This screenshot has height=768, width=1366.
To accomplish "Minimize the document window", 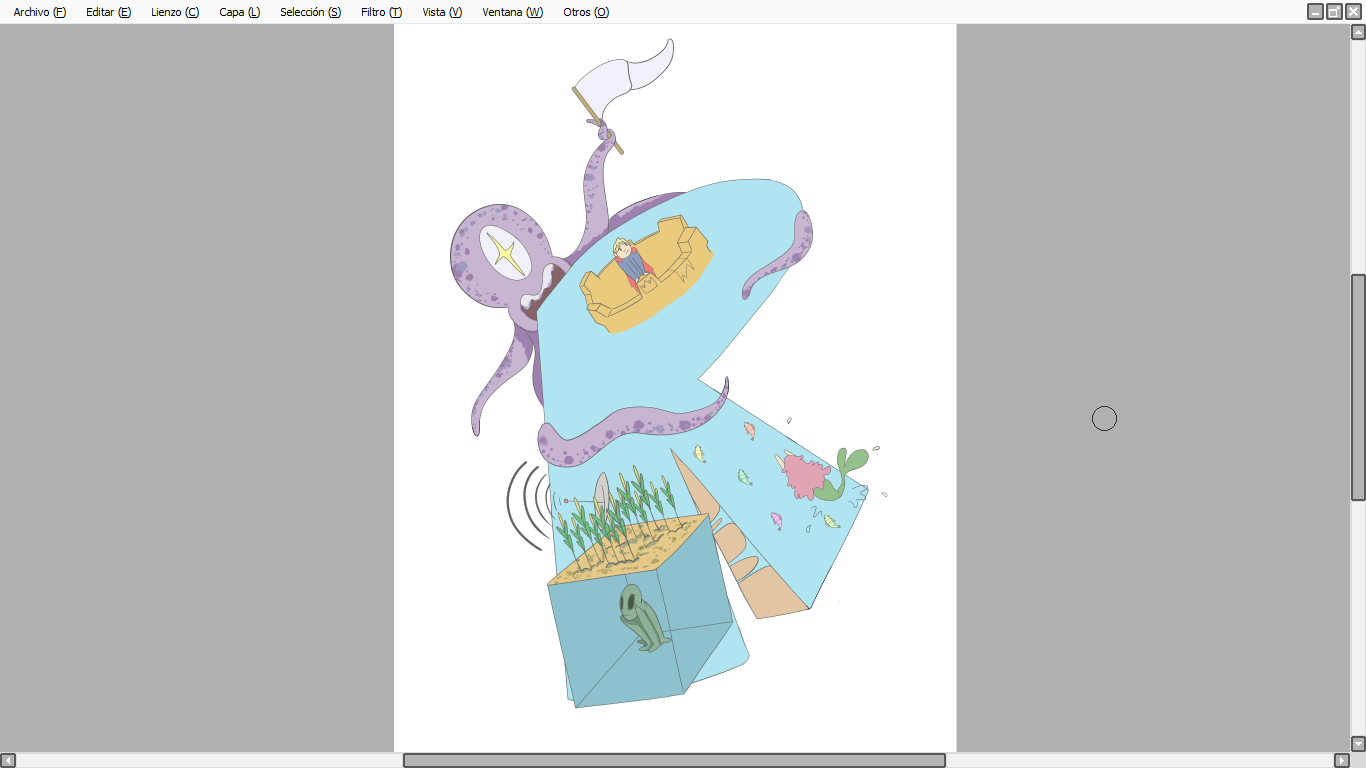I will click(1316, 12).
